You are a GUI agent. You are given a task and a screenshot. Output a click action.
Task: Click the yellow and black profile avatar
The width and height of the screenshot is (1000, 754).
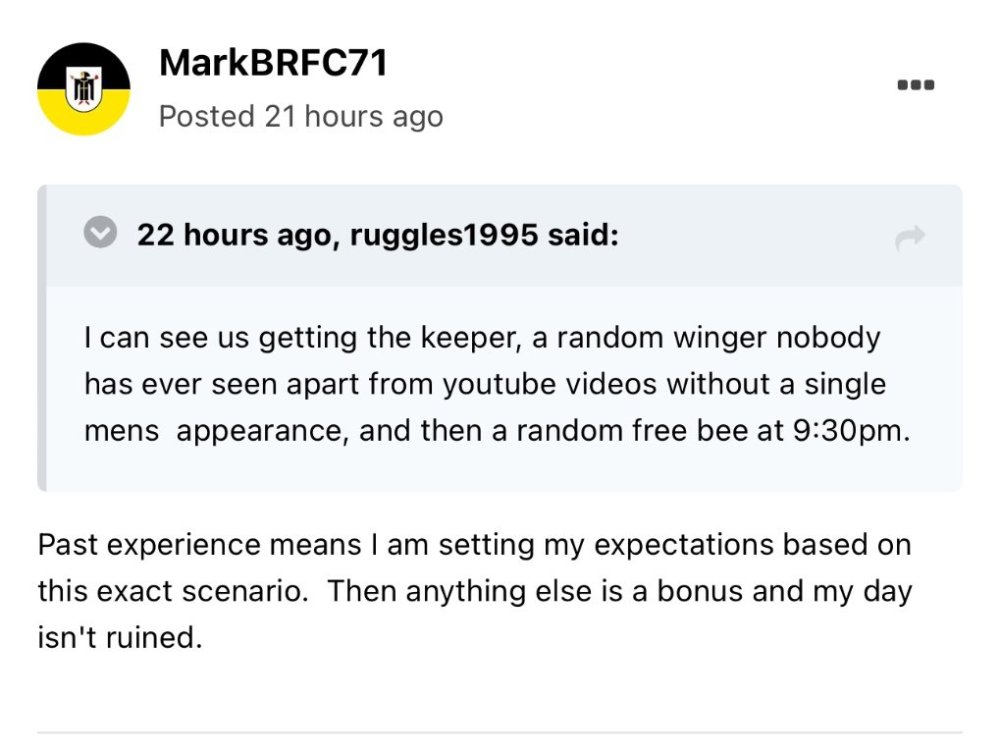coord(83,88)
